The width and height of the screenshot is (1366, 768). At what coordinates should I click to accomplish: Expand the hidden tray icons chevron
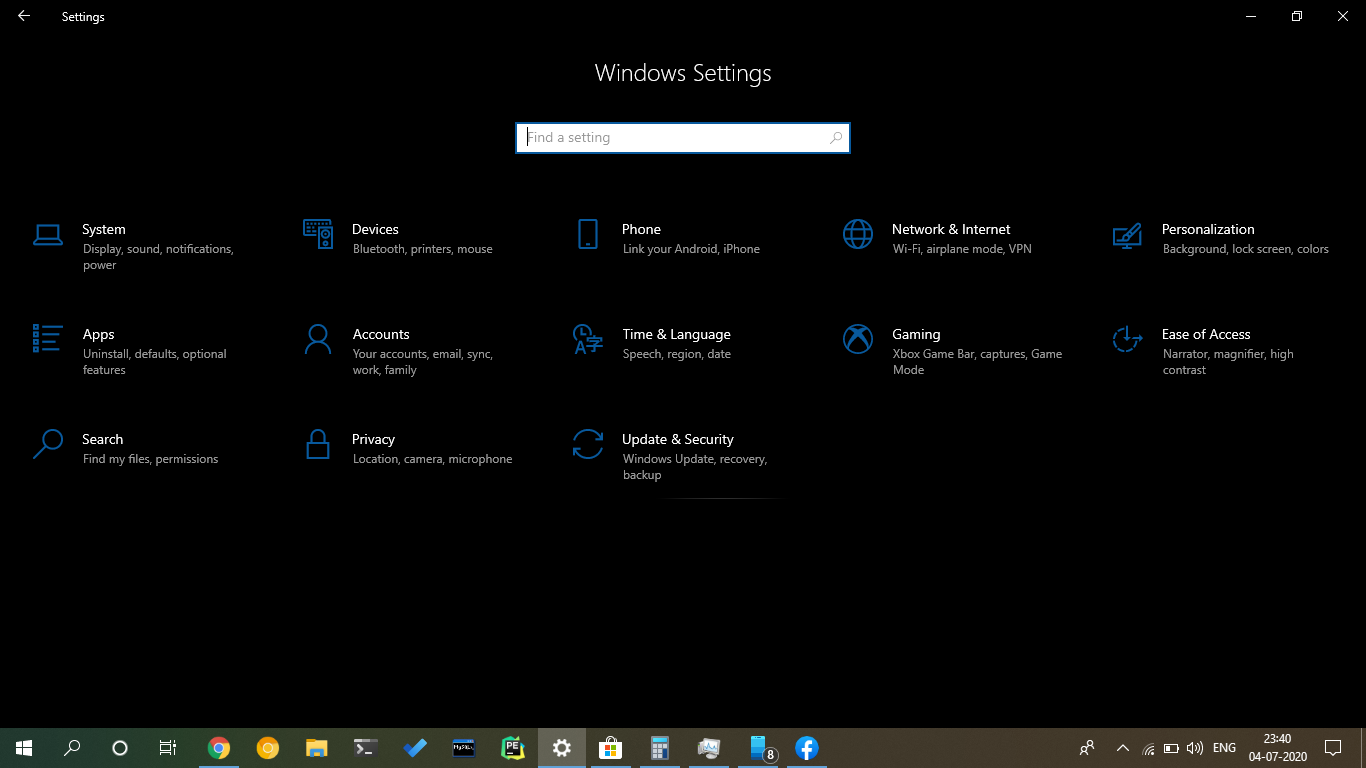1122,748
